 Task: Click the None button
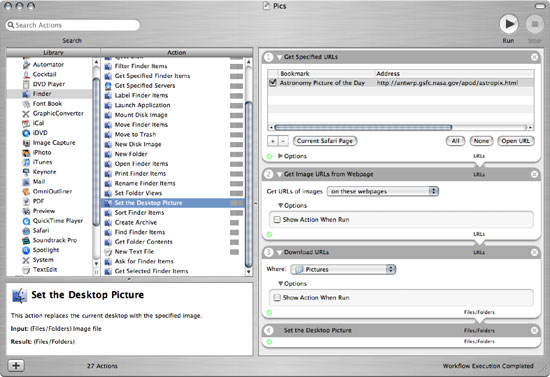481,141
